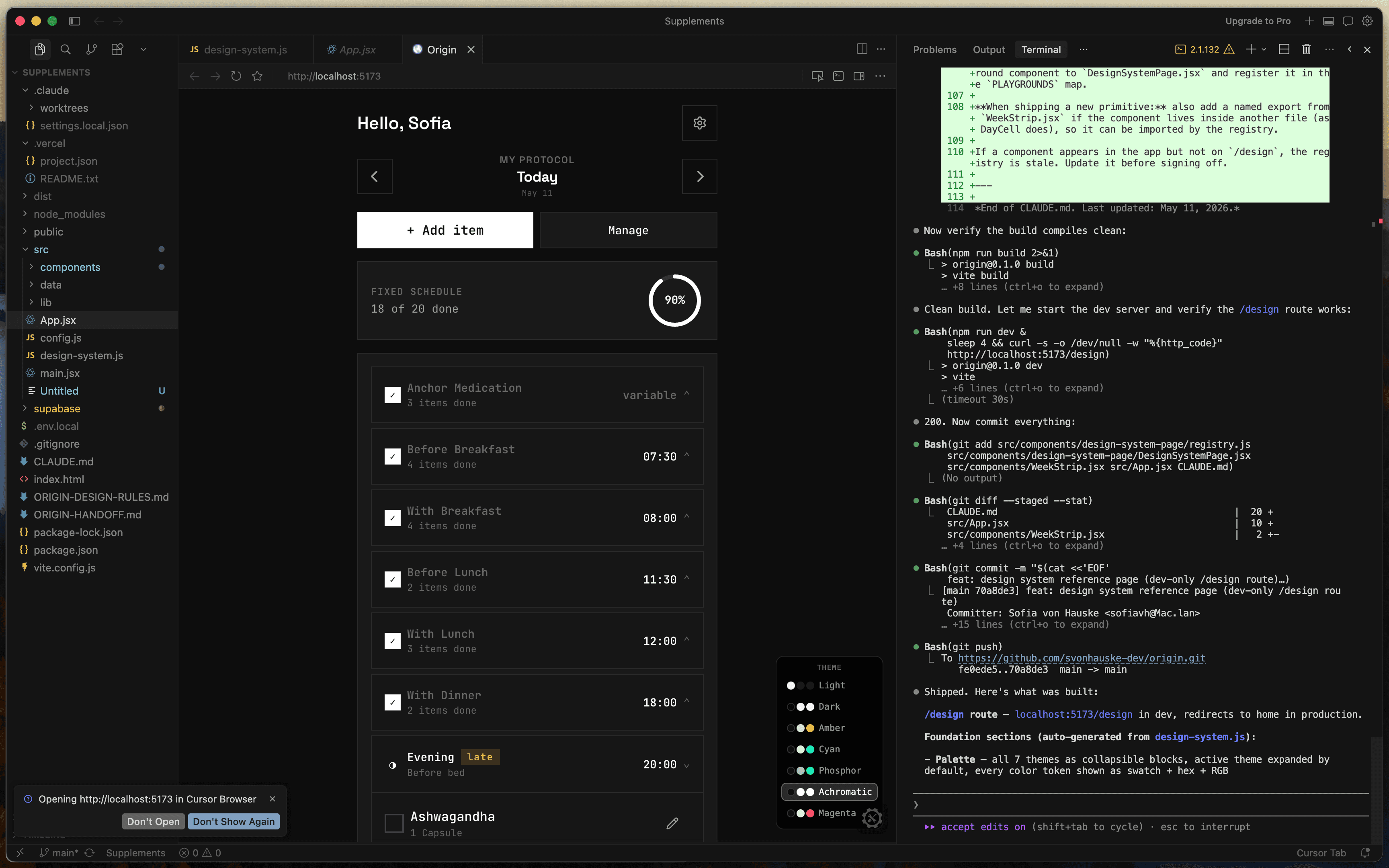Open the design-system.js editor tab
Image resolution: width=1389 pixels, height=868 pixels.
245,49
